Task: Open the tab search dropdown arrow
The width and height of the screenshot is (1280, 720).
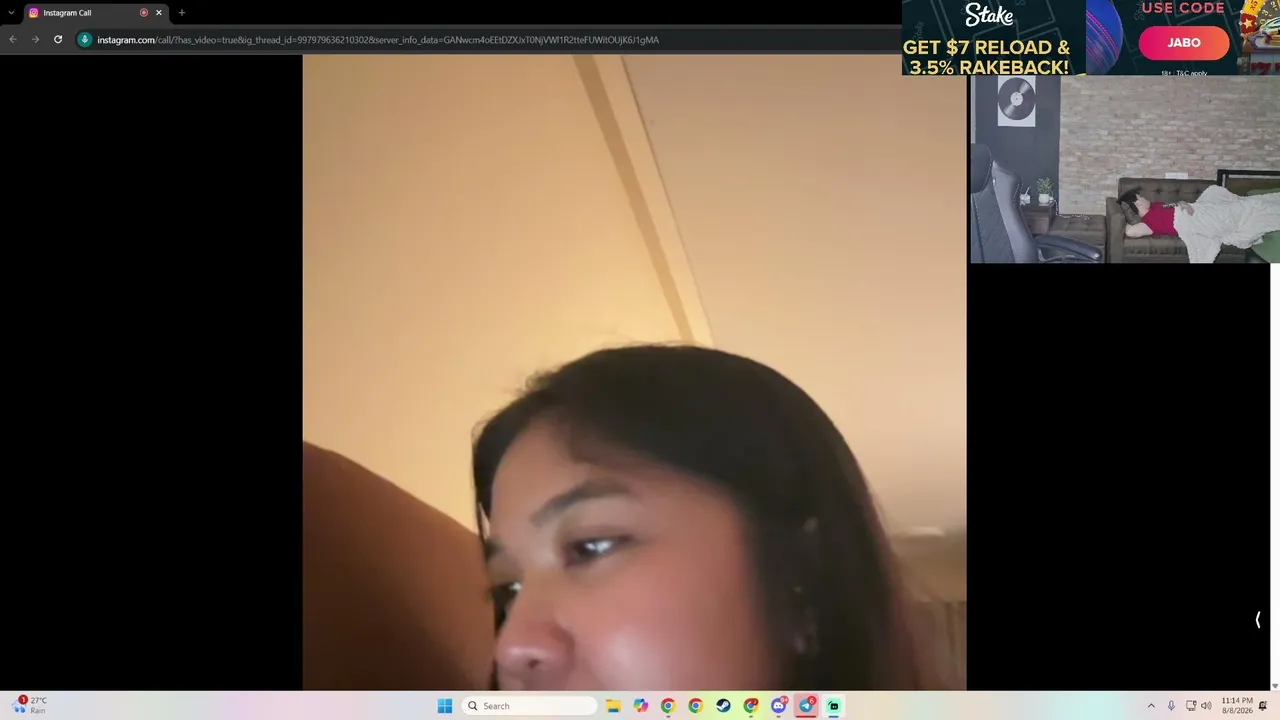Action: (11, 13)
